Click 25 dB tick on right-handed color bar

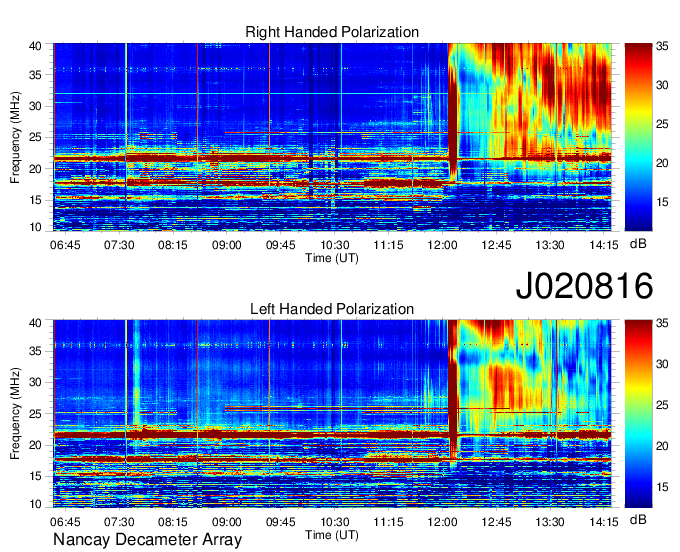(662, 124)
